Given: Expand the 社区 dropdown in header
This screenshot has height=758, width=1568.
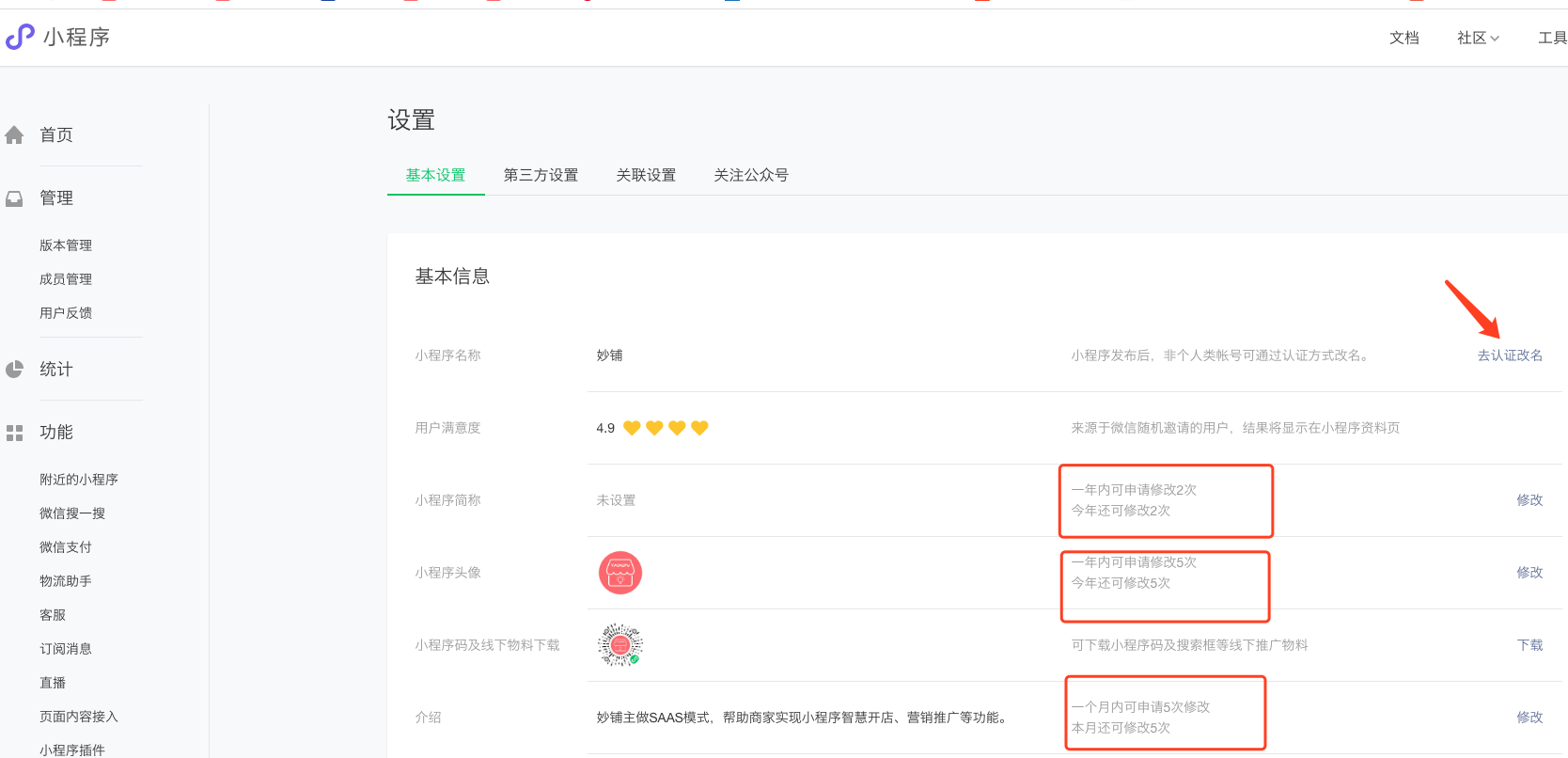Looking at the screenshot, I should coord(1478,38).
